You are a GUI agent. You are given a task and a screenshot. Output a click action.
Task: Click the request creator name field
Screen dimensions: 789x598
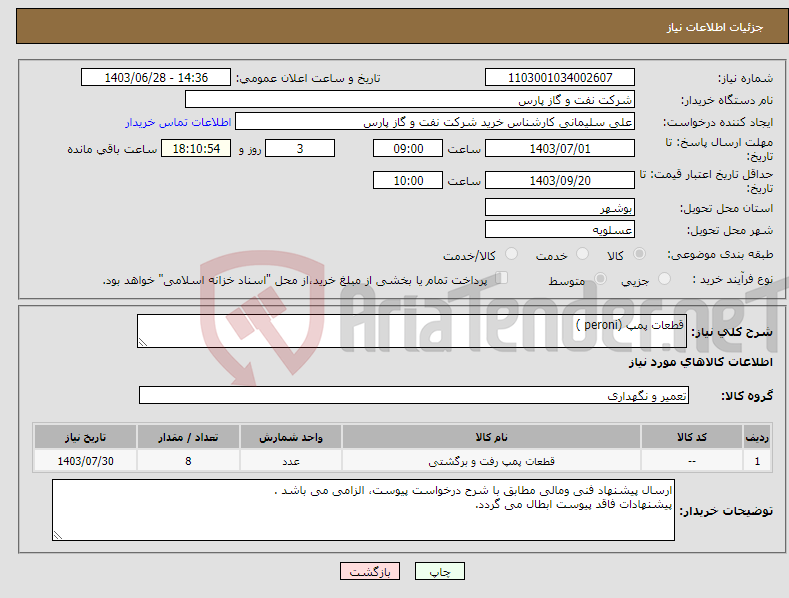[435, 121]
